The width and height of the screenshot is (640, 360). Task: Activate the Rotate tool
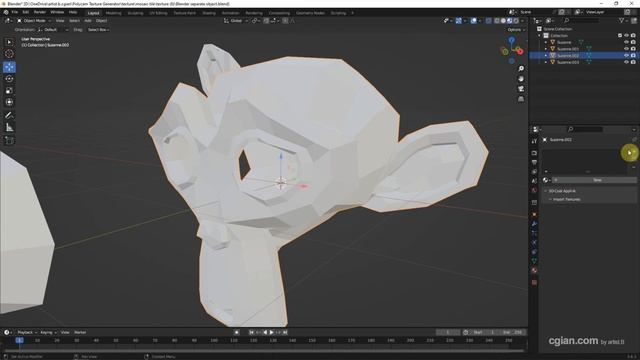point(9,79)
